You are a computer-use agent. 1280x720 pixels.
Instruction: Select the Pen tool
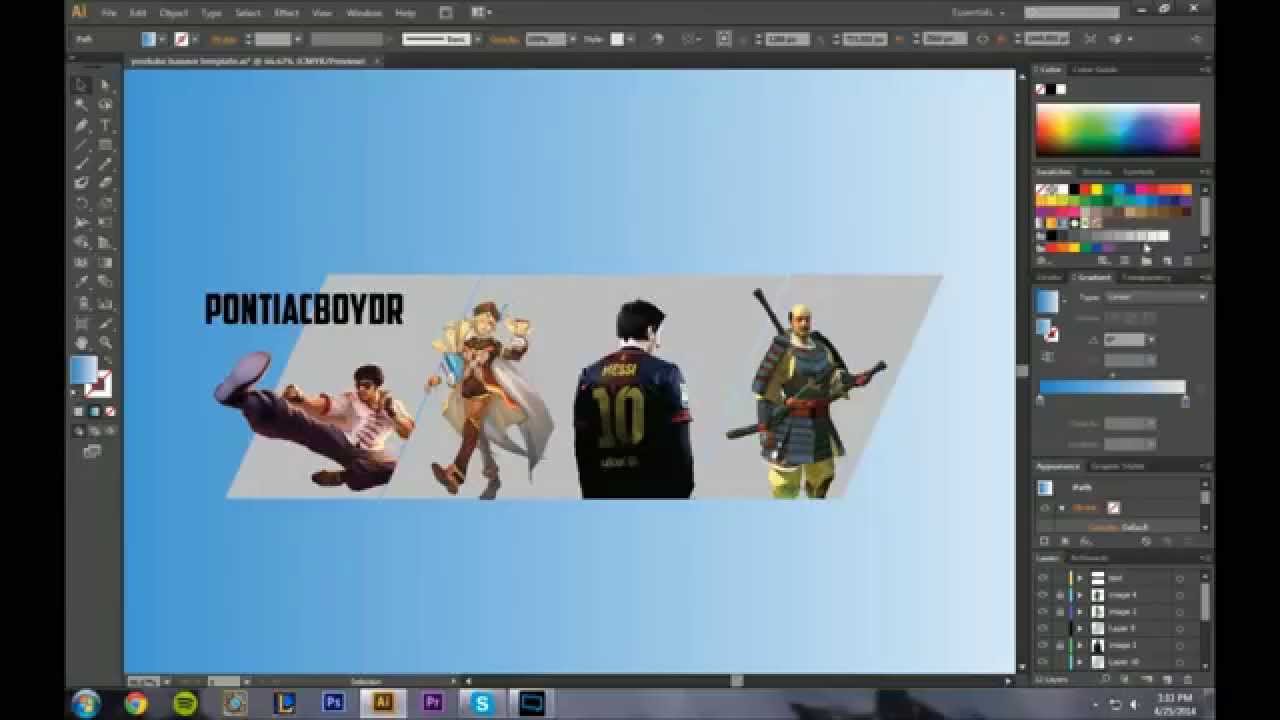point(81,125)
